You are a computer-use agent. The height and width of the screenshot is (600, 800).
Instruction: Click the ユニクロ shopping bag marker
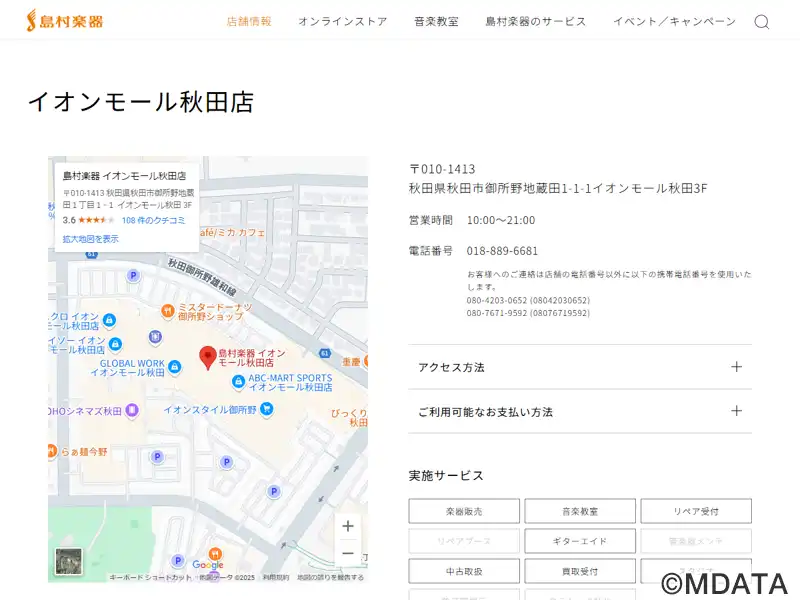tap(109, 320)
